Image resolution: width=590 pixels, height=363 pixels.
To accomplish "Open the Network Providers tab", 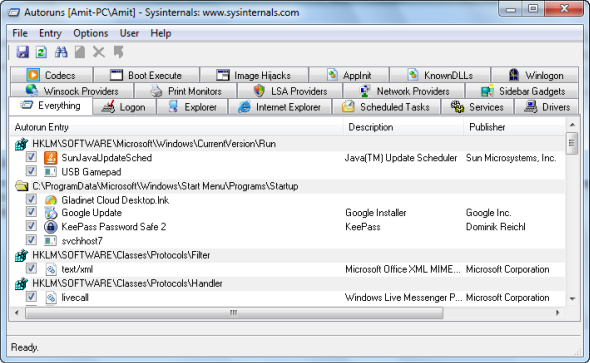I will (404, 91).
